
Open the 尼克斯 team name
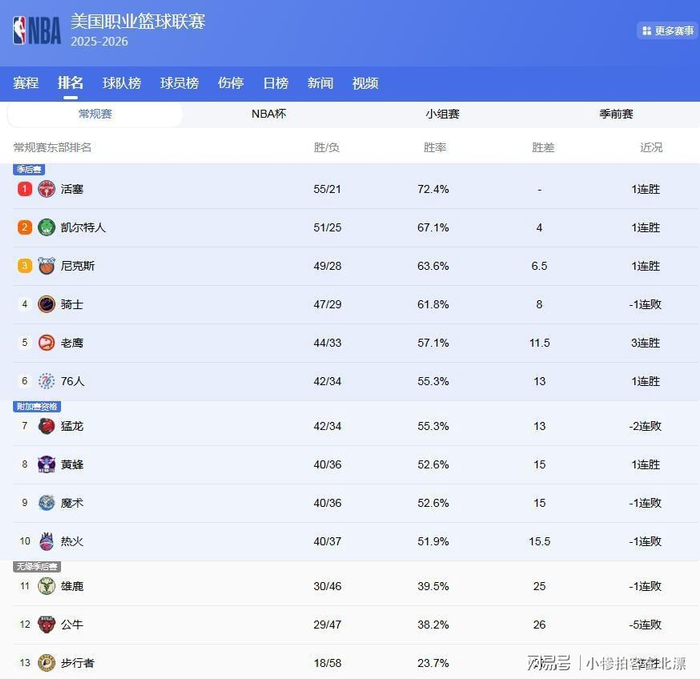pyautogui.click(x=78, y=266)
